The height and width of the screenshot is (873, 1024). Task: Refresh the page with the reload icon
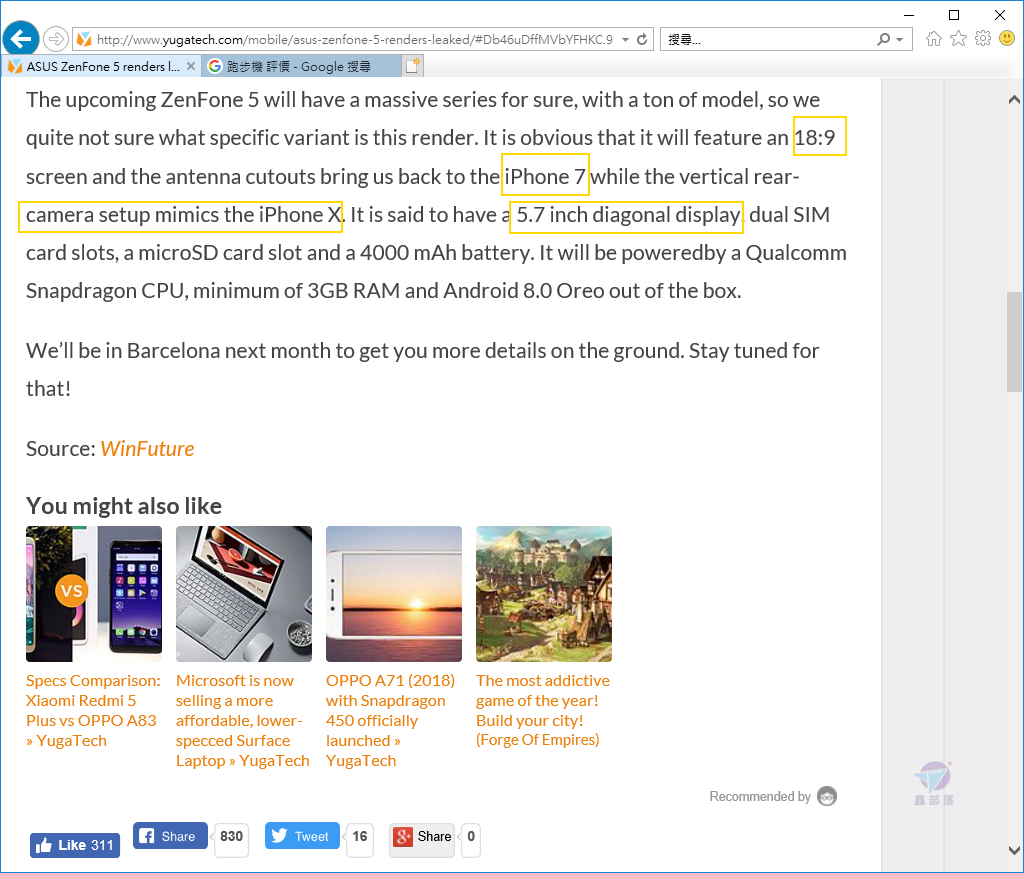pos(642,39)
